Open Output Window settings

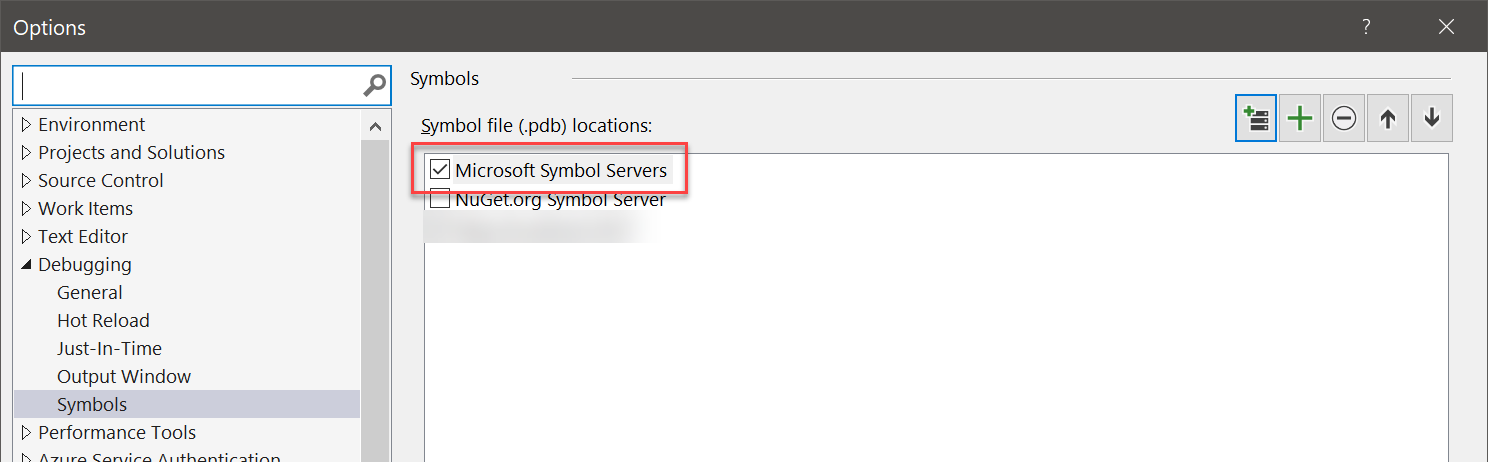[x=124, y=377]
